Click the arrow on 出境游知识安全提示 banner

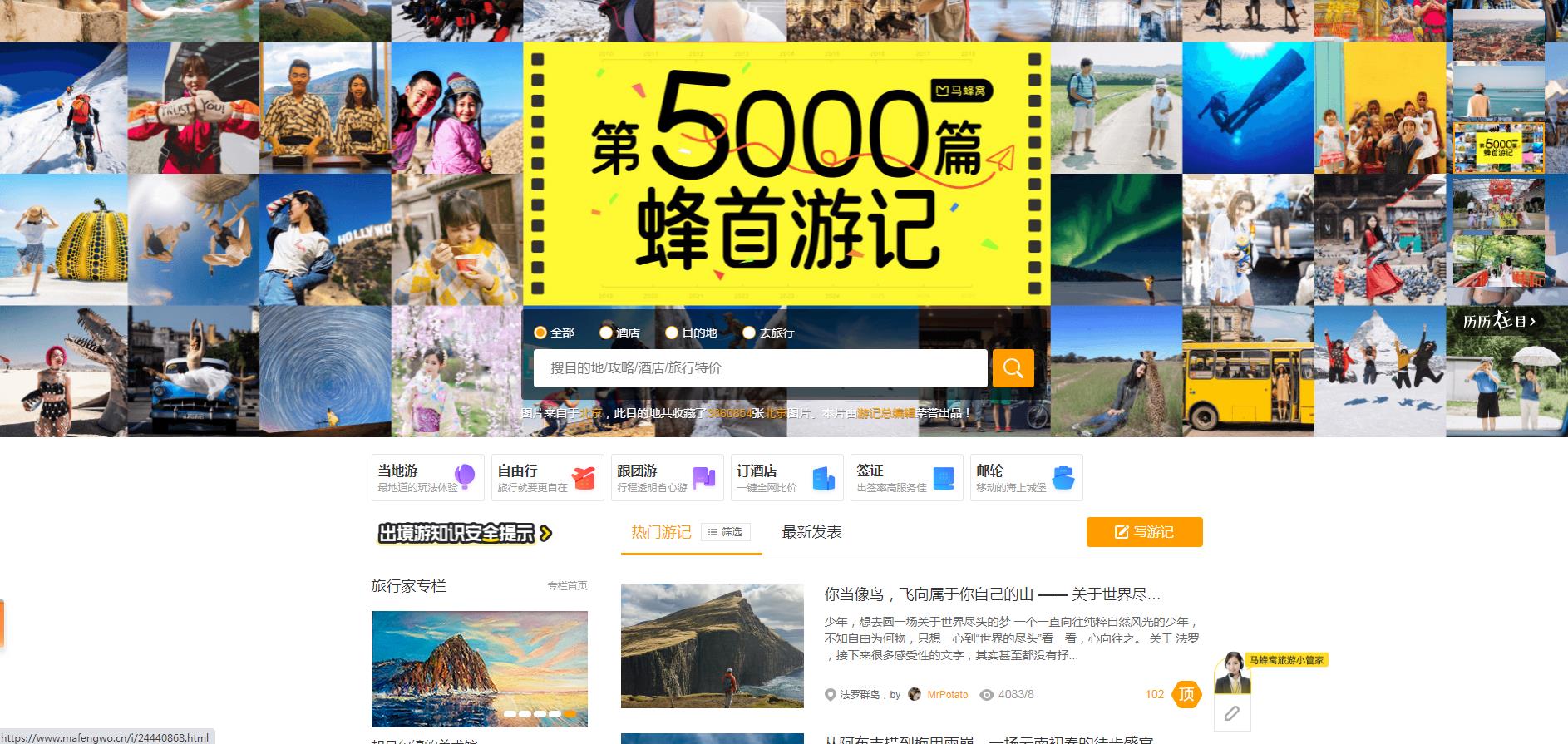point(545,533)
